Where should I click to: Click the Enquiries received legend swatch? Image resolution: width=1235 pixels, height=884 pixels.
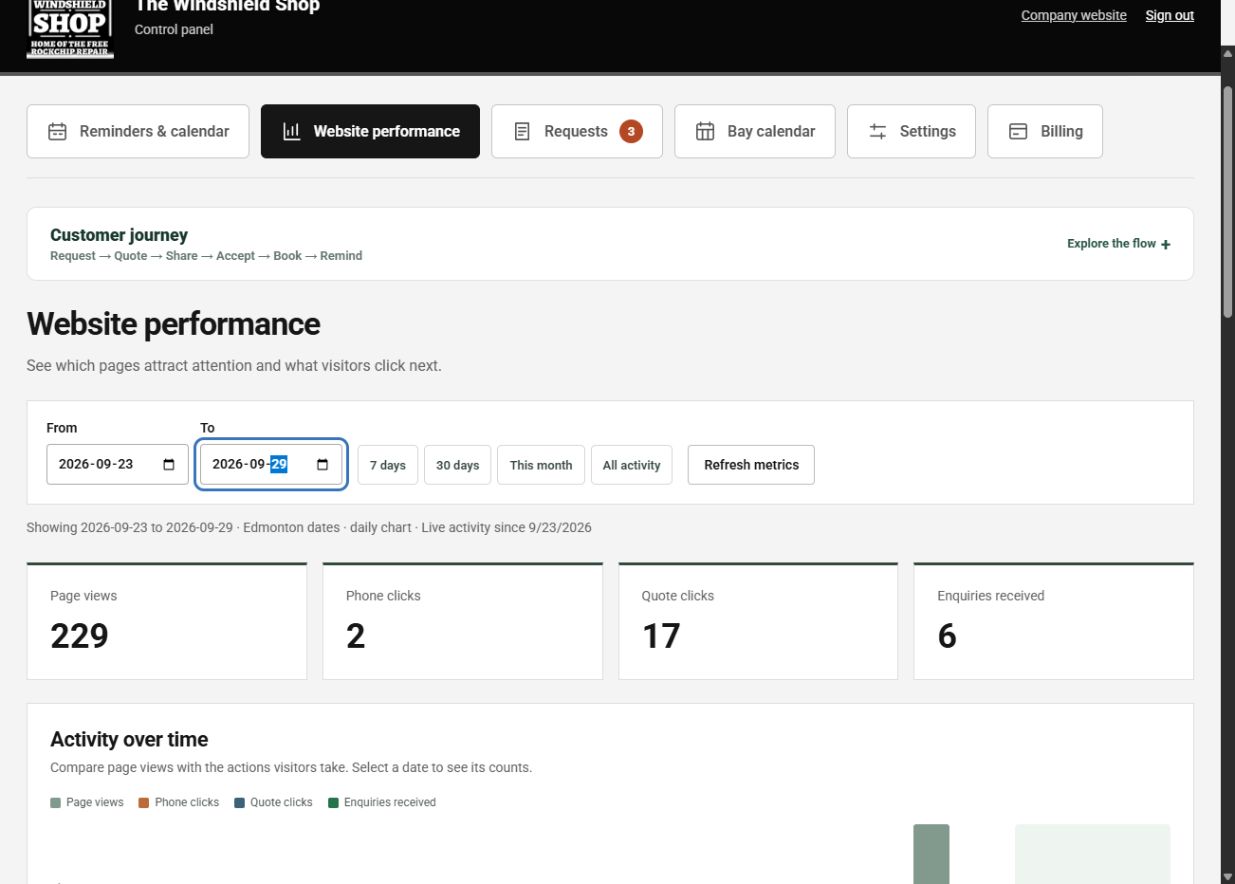[334, 803]
